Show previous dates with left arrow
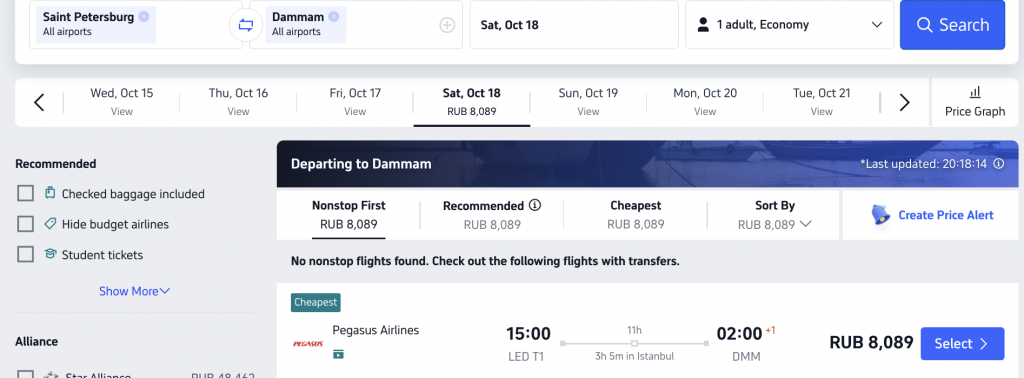Screen dimensions: 1024x378 tap(39, 102)
